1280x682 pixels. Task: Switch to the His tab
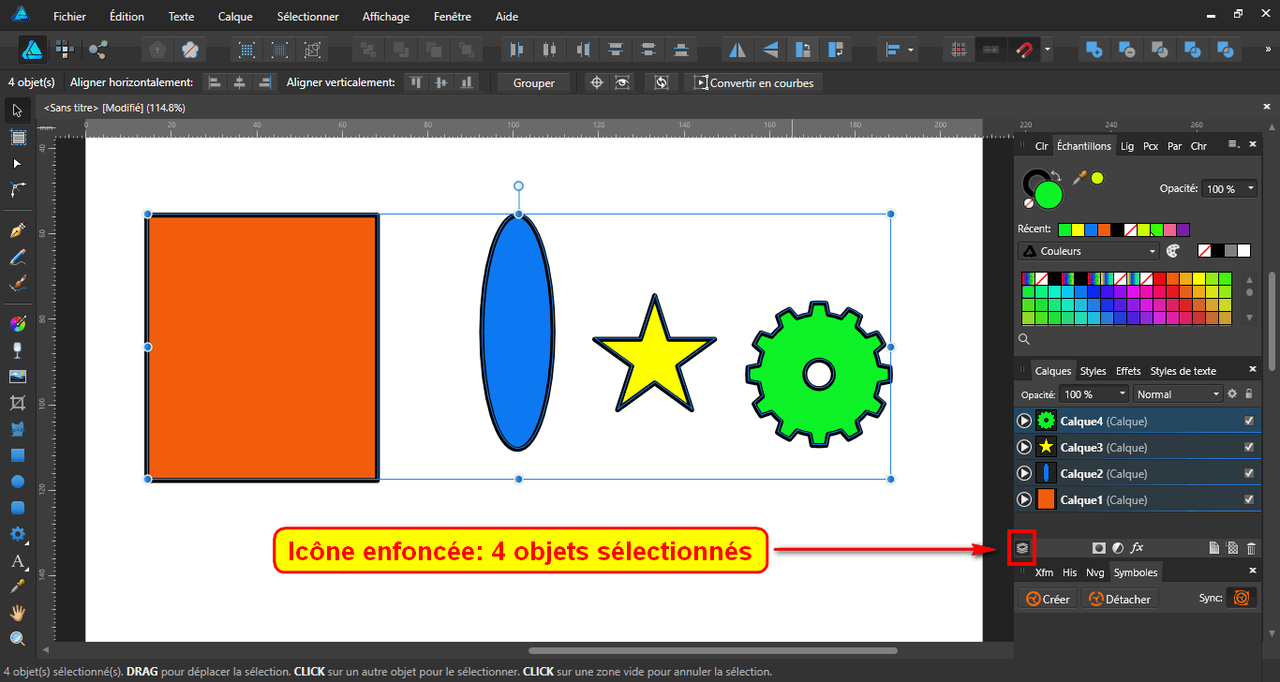point(1070,572)
